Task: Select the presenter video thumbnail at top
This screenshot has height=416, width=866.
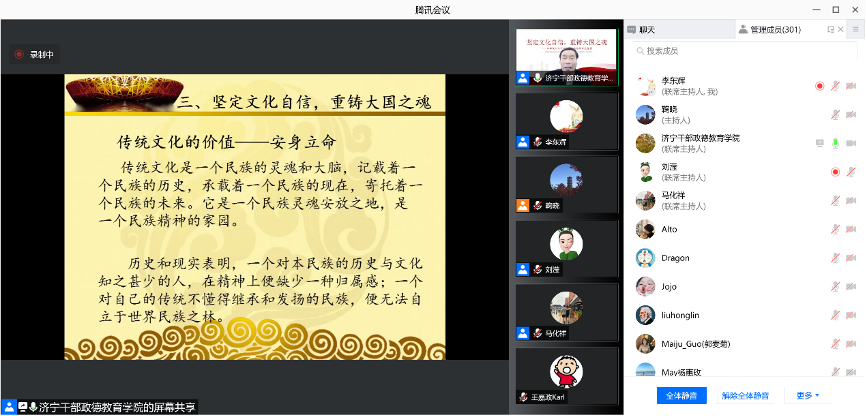Action: (566, 57)
